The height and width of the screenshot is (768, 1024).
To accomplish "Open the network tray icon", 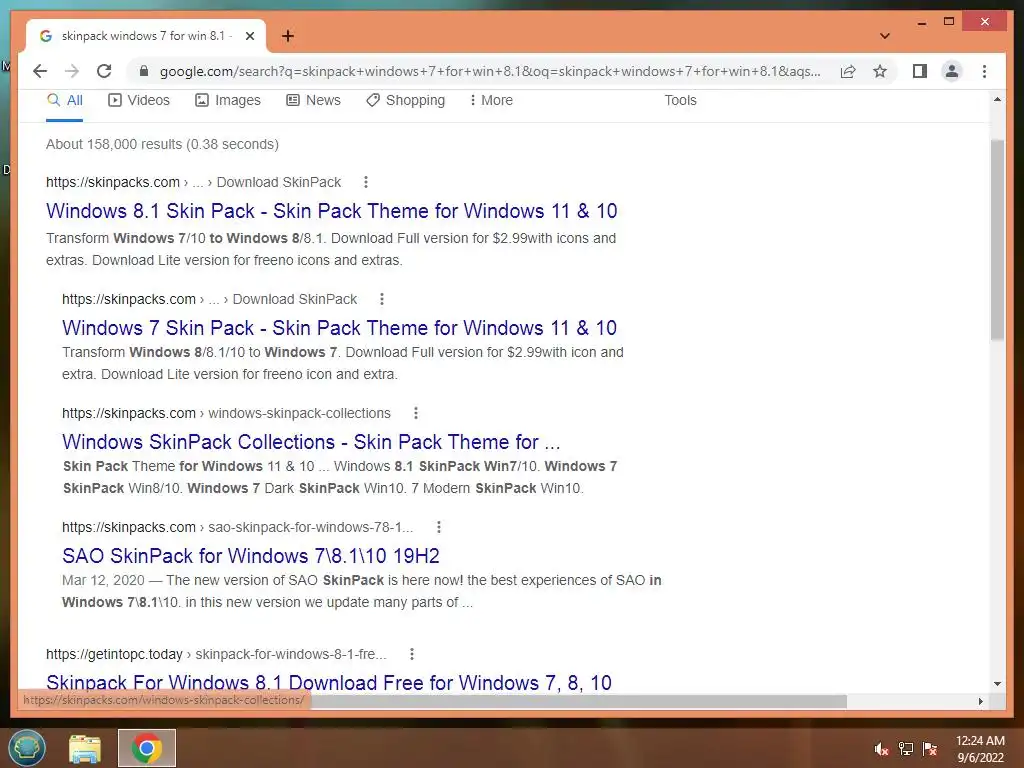I will [x=906, y=750].
